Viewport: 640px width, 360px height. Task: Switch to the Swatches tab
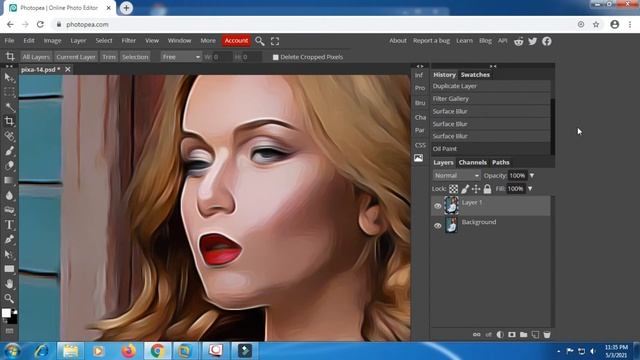coord(475,75)
